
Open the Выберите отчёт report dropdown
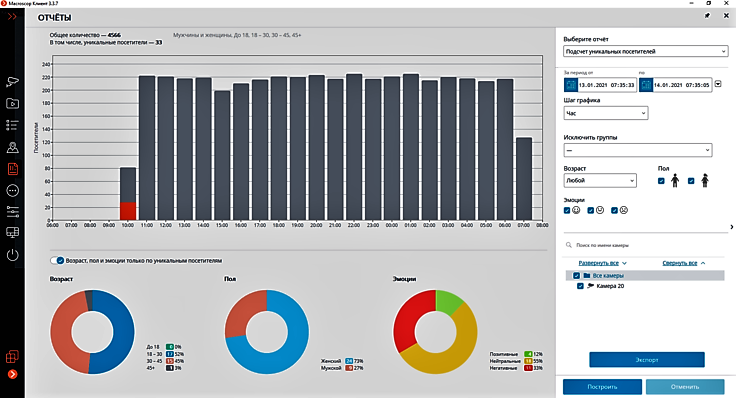[x=646, y=51]
